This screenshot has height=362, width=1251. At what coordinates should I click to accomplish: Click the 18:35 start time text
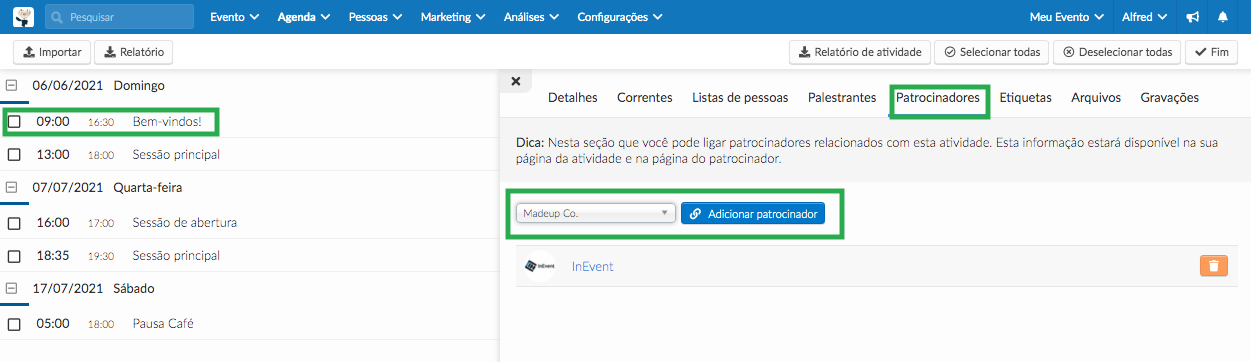(x=53, y=256)
